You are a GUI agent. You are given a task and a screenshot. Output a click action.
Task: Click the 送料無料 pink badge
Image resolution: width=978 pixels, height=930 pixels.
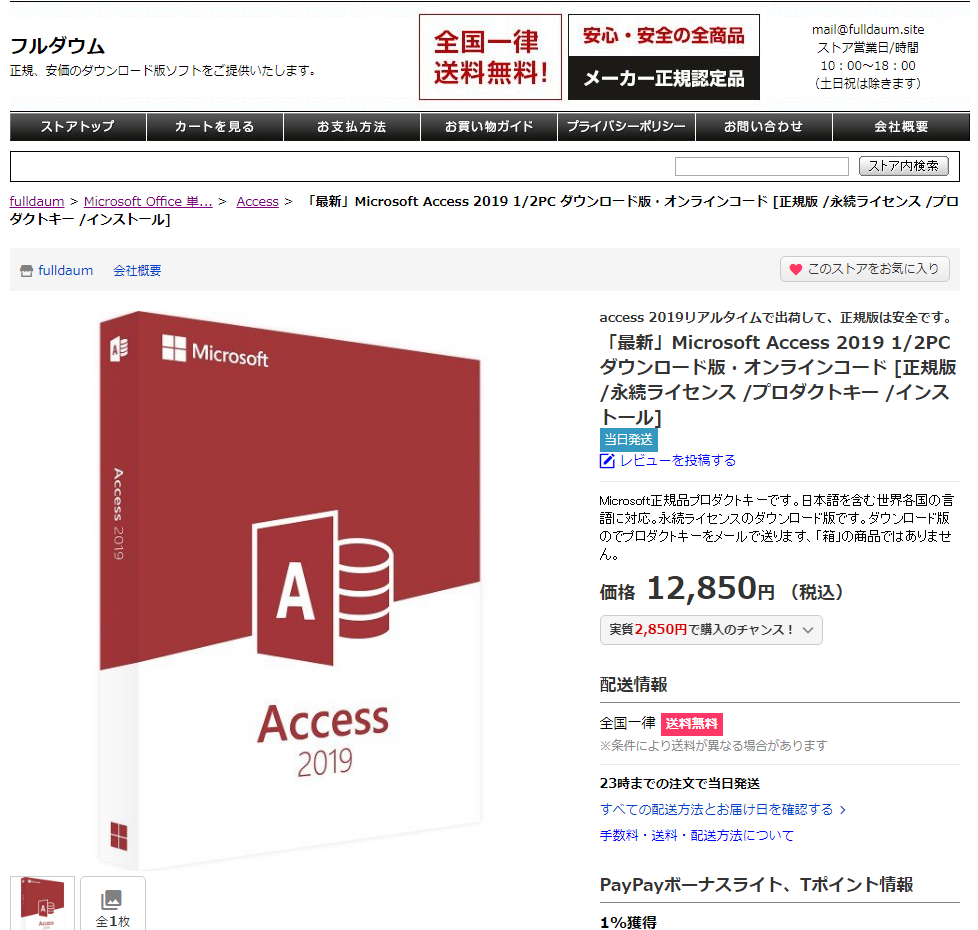coord(692,724)
